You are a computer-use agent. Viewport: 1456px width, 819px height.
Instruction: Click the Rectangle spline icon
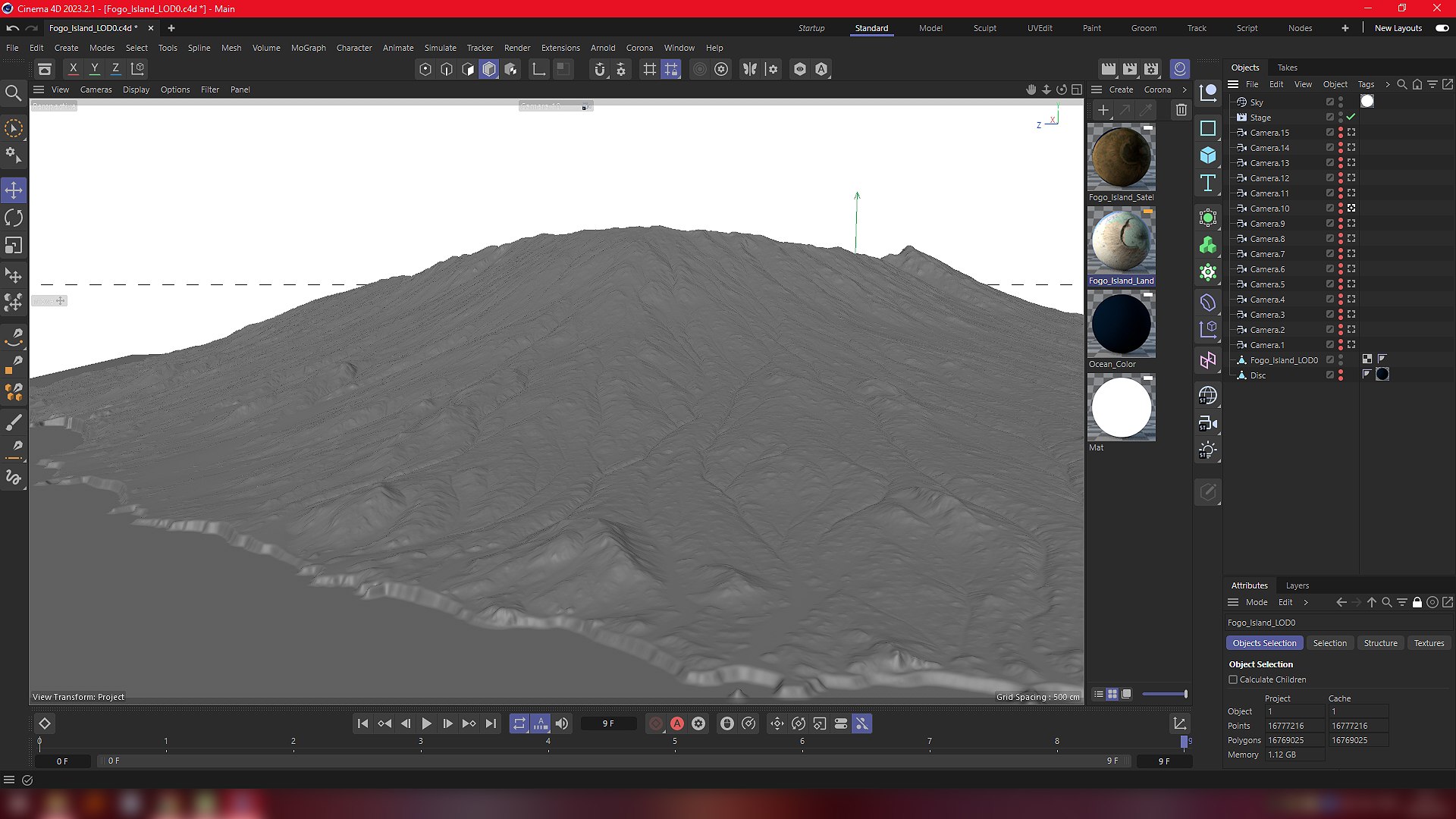(x=1208, y=128)
